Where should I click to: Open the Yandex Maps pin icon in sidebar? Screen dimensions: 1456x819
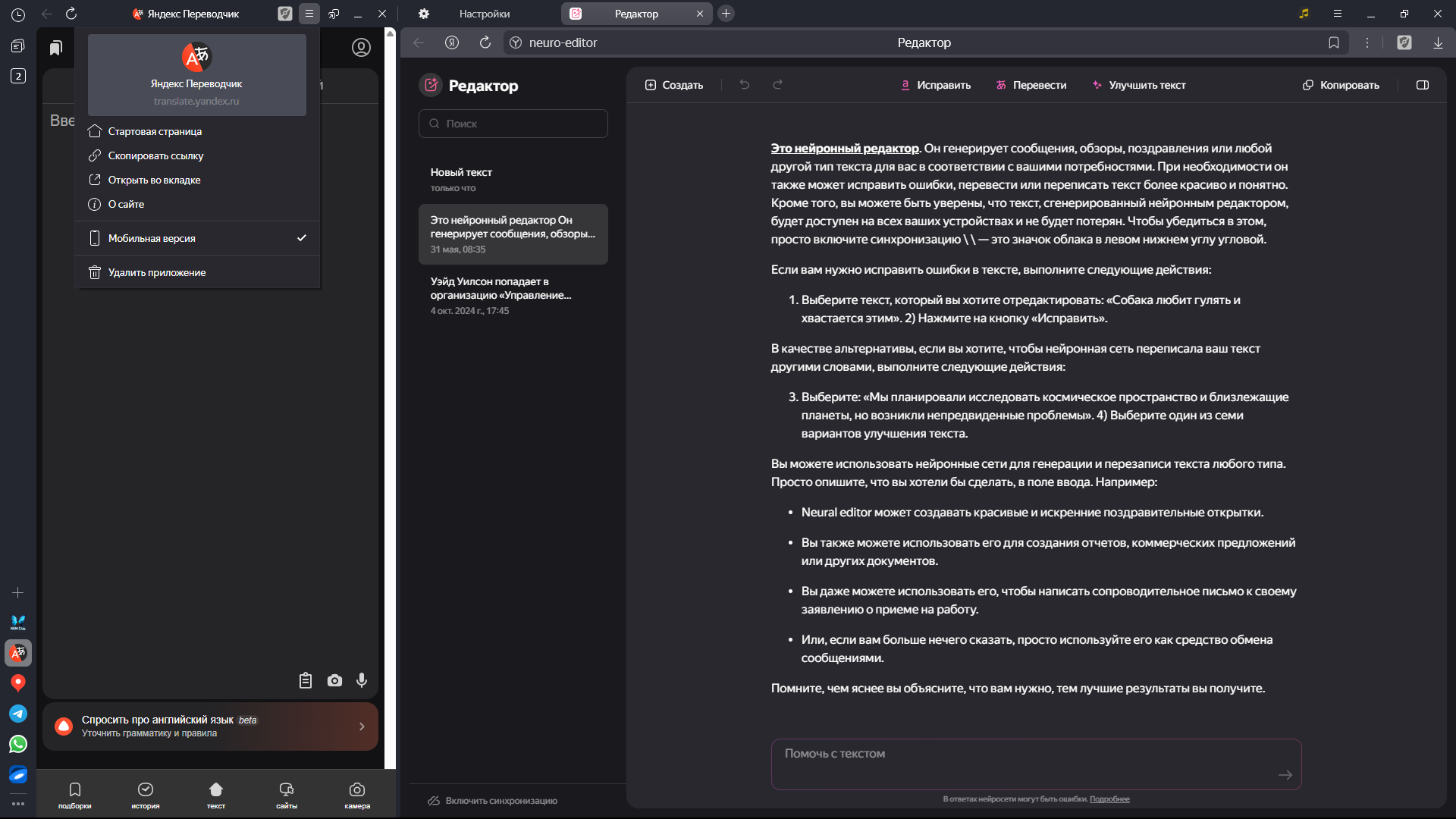coord(18,683)
